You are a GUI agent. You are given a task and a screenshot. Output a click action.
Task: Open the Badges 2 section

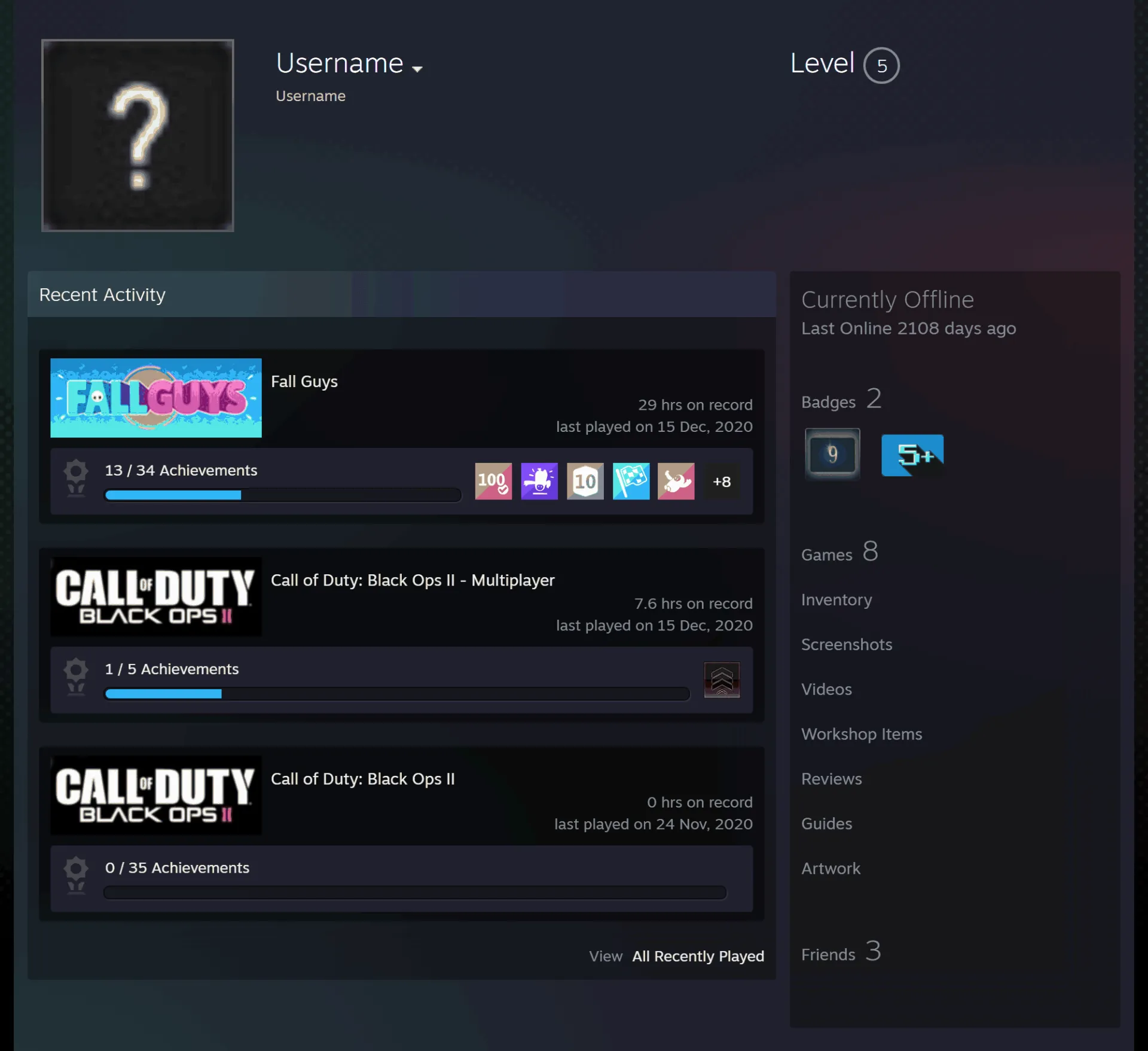[841, 400]
